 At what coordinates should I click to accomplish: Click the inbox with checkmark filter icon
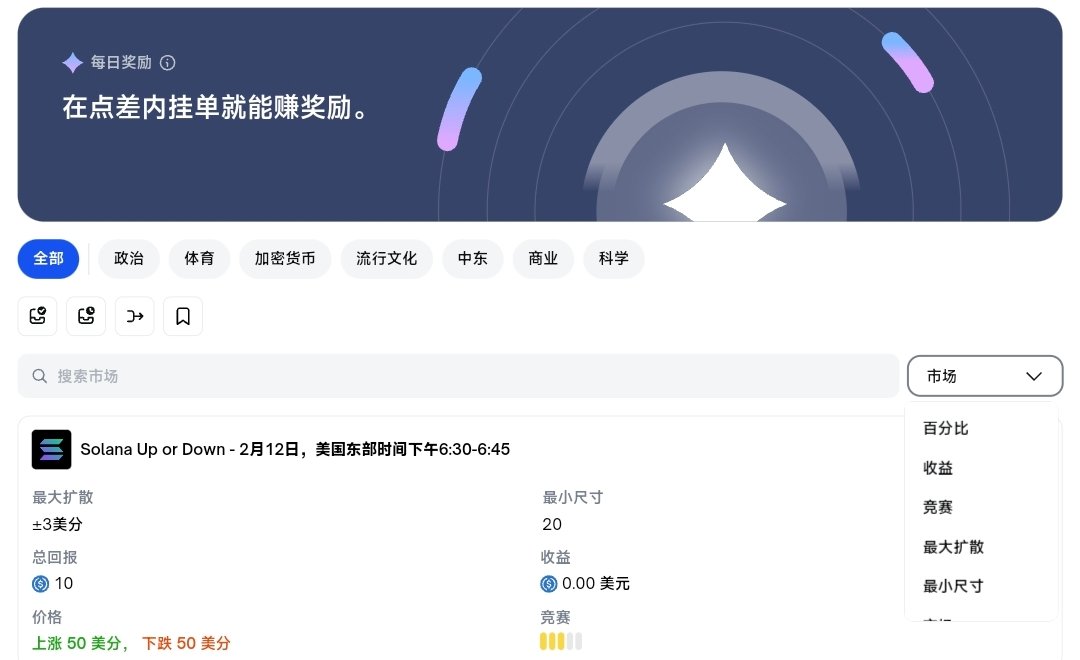click(37, 316)
